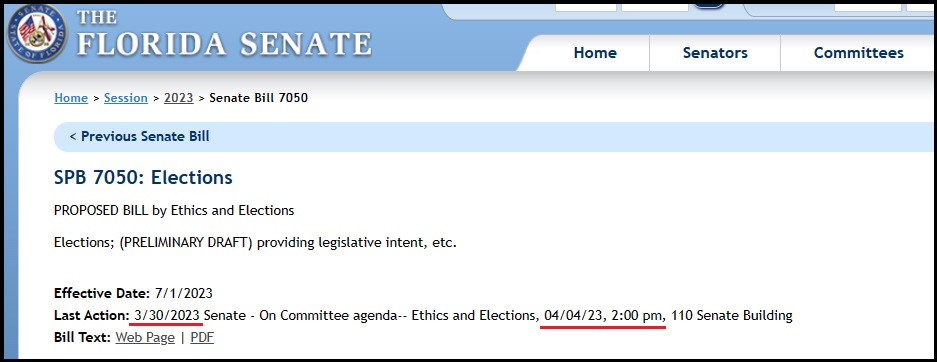The width and height of the screenshot is (937, 362).
Task: Click the Effective Date 7/1/2023 text
Action: coord(133,293)
